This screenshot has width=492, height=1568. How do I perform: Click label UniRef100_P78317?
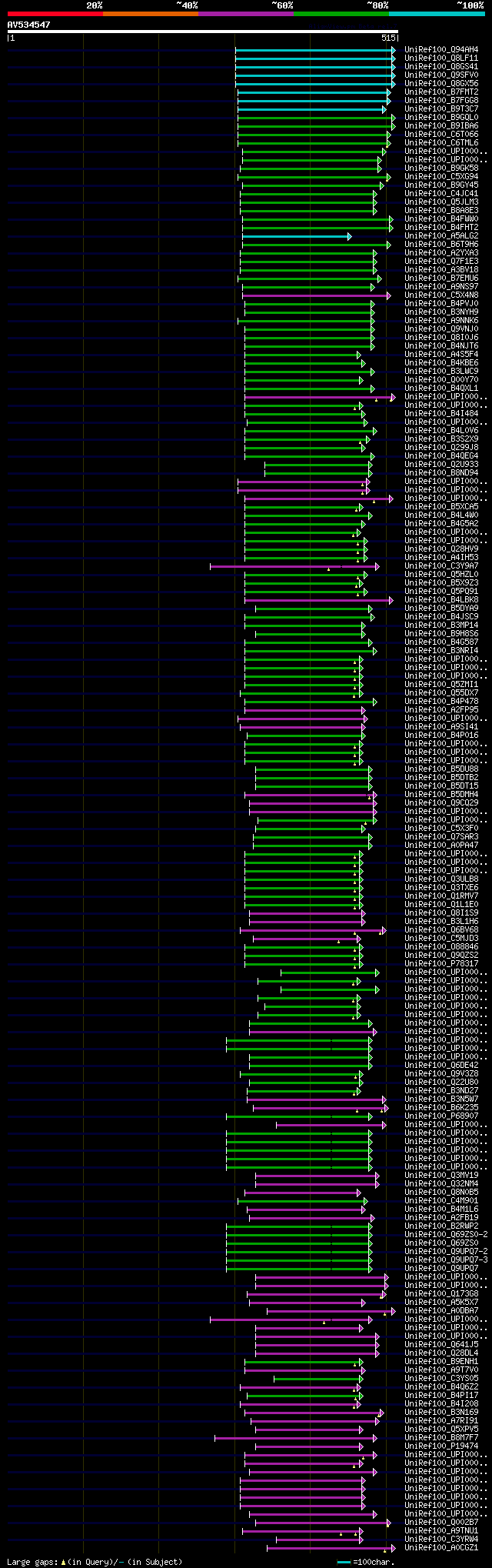(x=441, y=964)
